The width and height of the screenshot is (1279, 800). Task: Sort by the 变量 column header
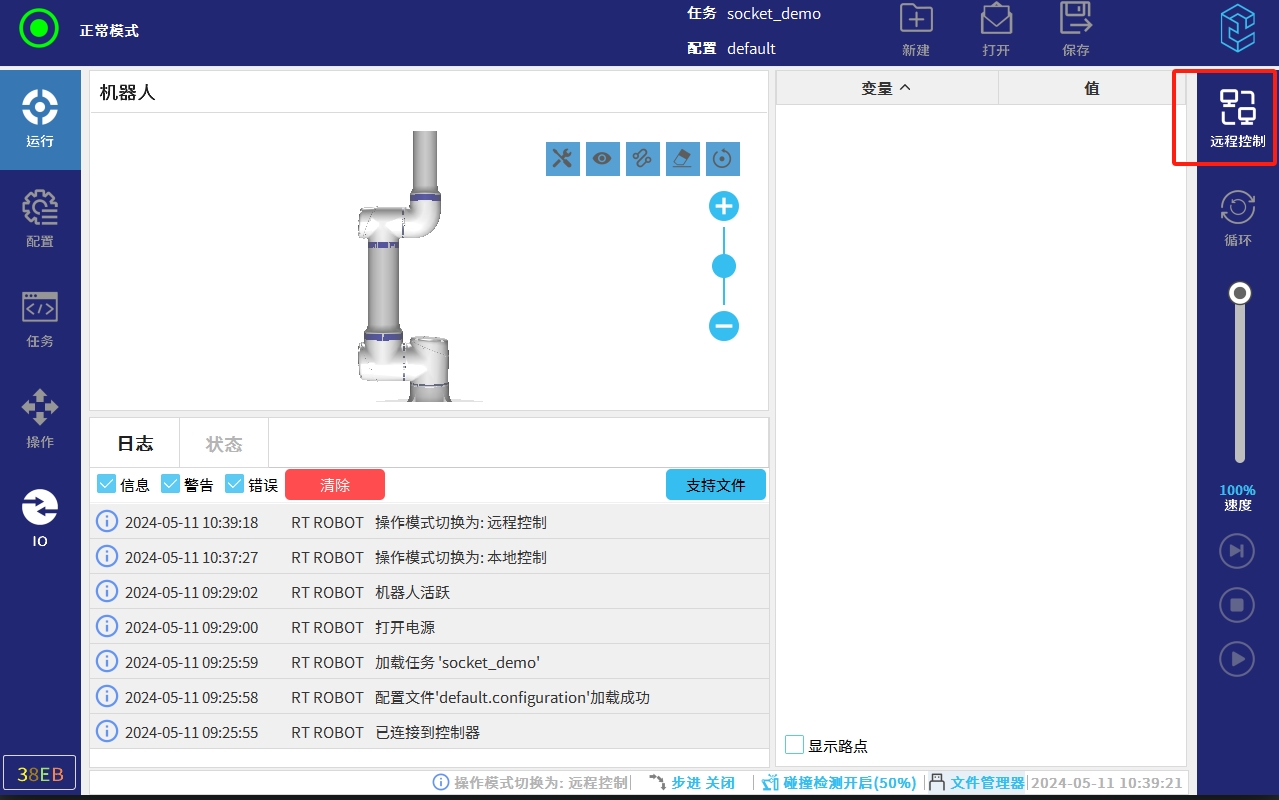(886, 88)
